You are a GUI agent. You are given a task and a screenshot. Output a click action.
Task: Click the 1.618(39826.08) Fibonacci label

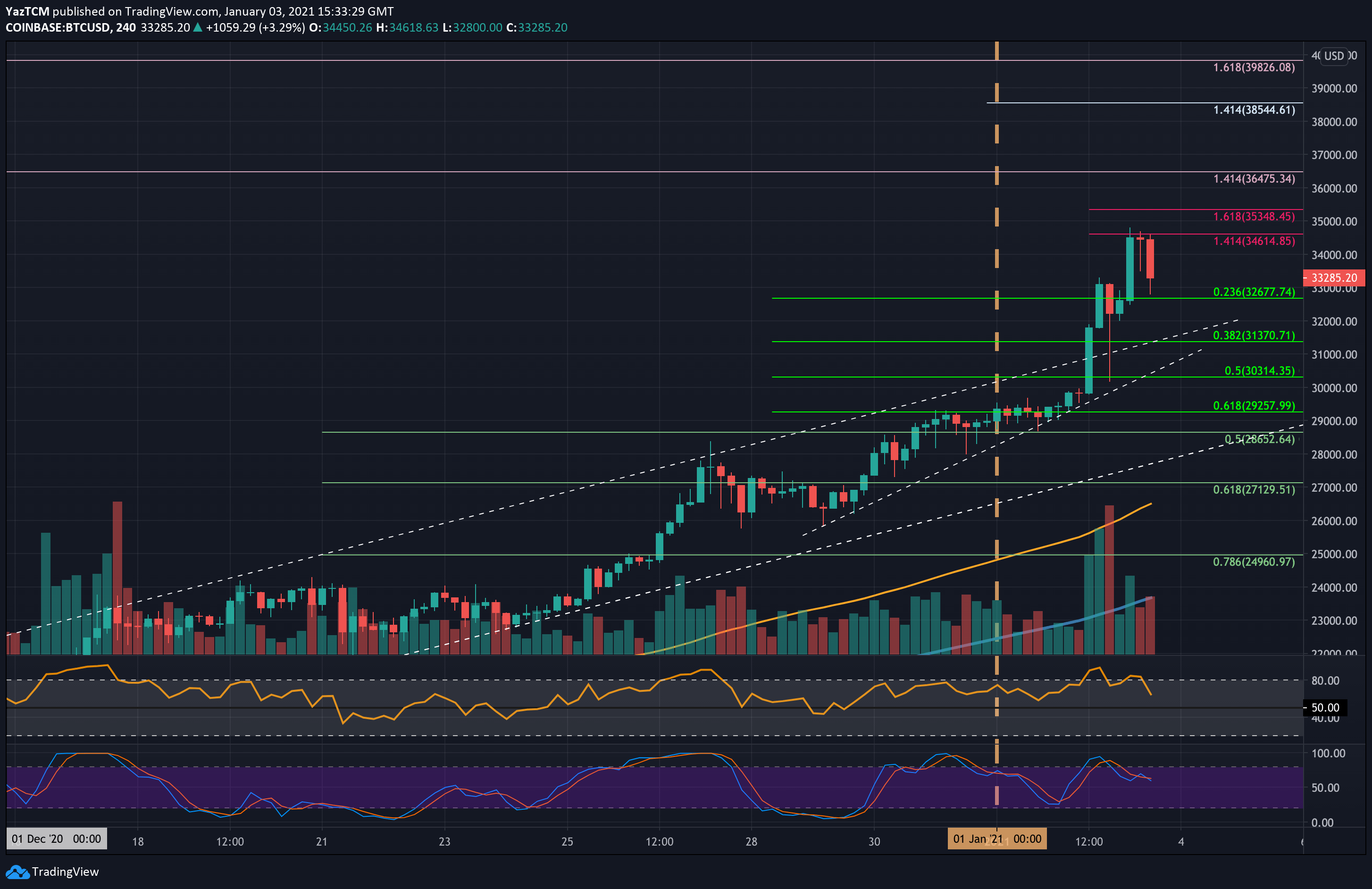(1254, 67)
